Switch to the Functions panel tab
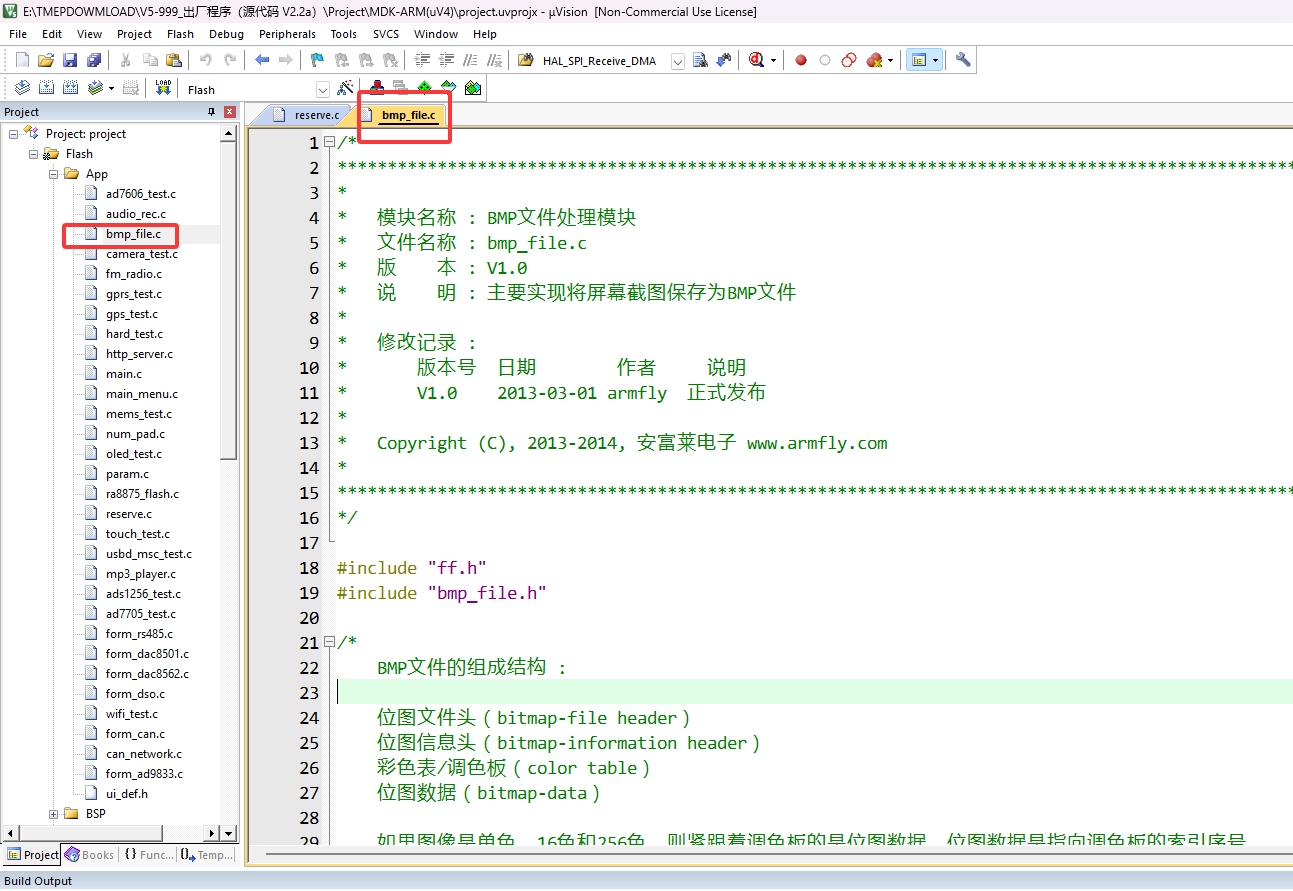Viewport: 1293px width, 891px height. click(x=149, y=855)
